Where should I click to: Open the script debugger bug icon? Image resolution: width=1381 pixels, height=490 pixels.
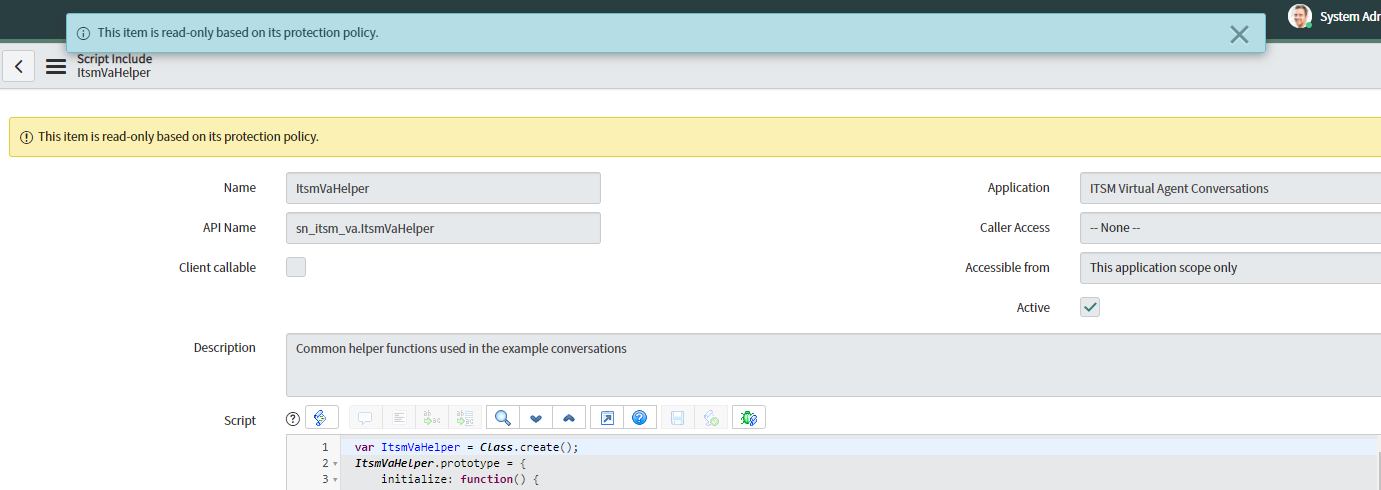click(x=749, y=418)
